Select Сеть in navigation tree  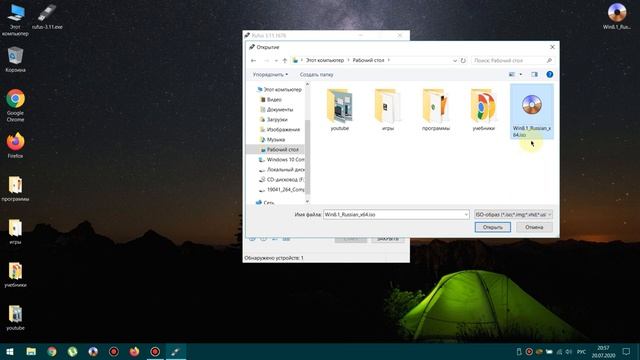click(265, 202)
